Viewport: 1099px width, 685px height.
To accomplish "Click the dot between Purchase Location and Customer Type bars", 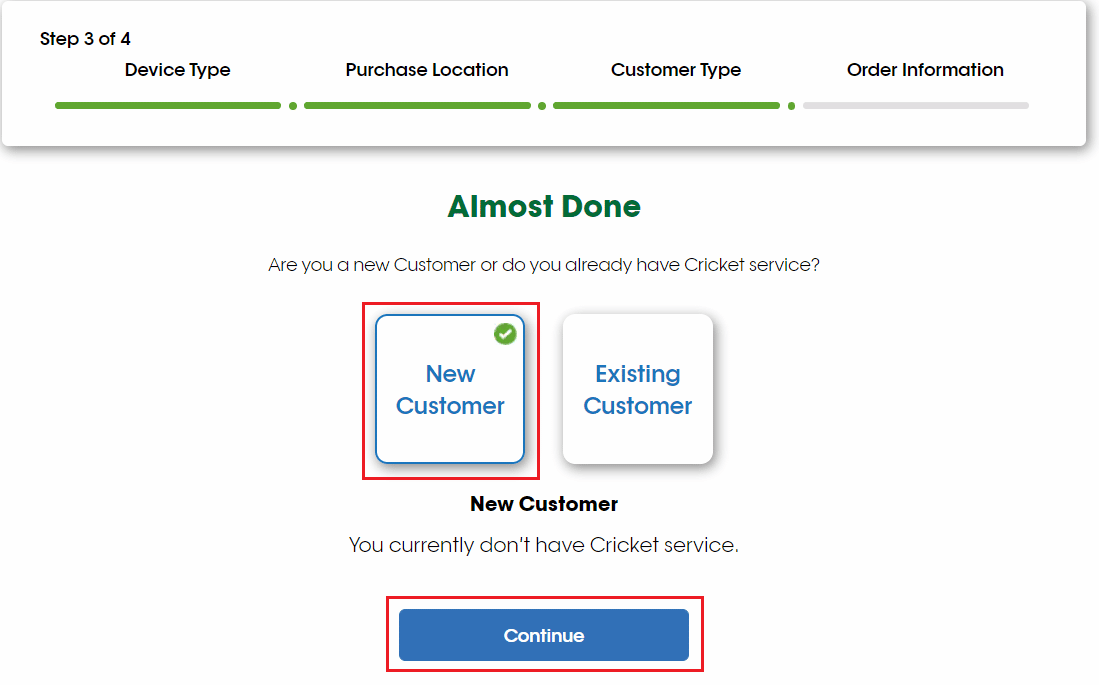I will [542, 105].
